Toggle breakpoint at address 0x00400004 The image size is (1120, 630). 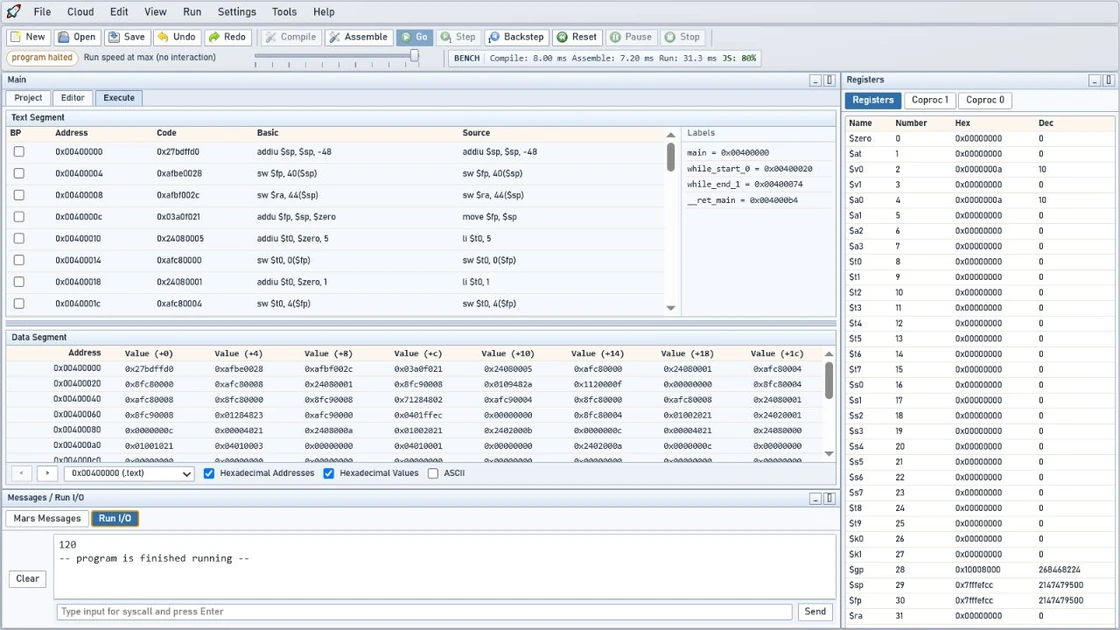click(19, 174)
